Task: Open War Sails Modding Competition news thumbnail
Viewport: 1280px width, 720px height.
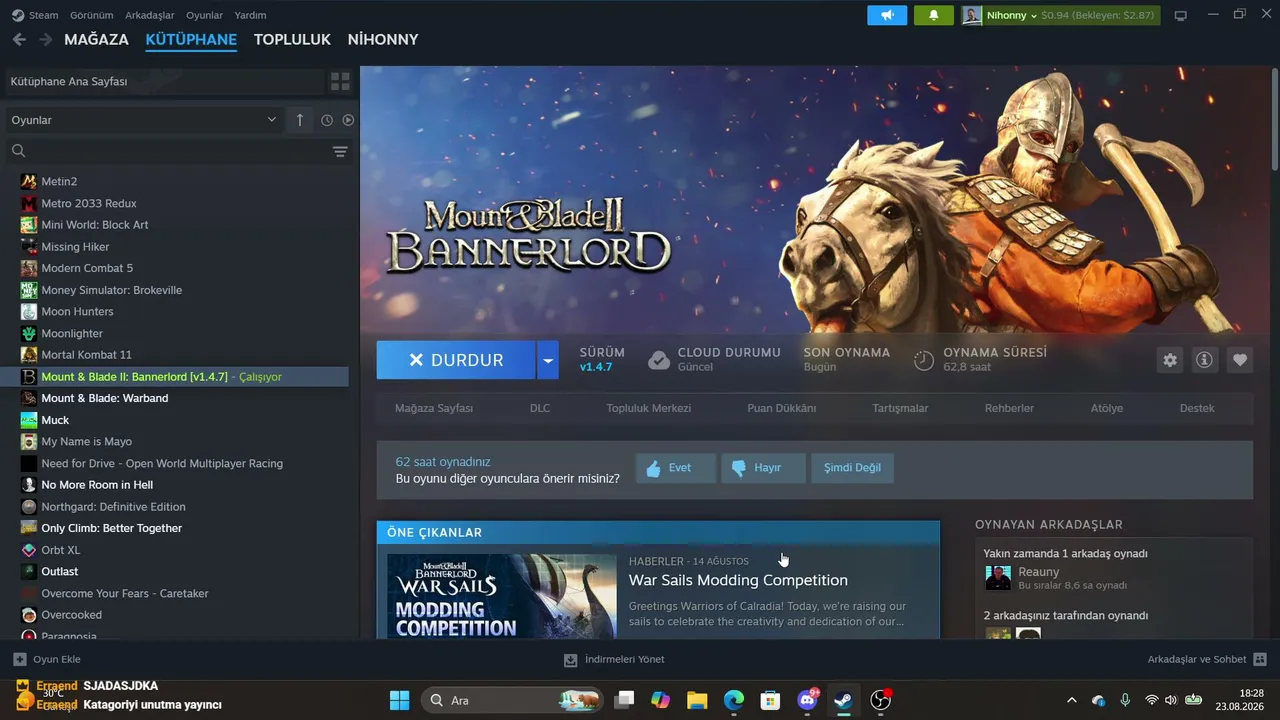Action: coord(502,596)
